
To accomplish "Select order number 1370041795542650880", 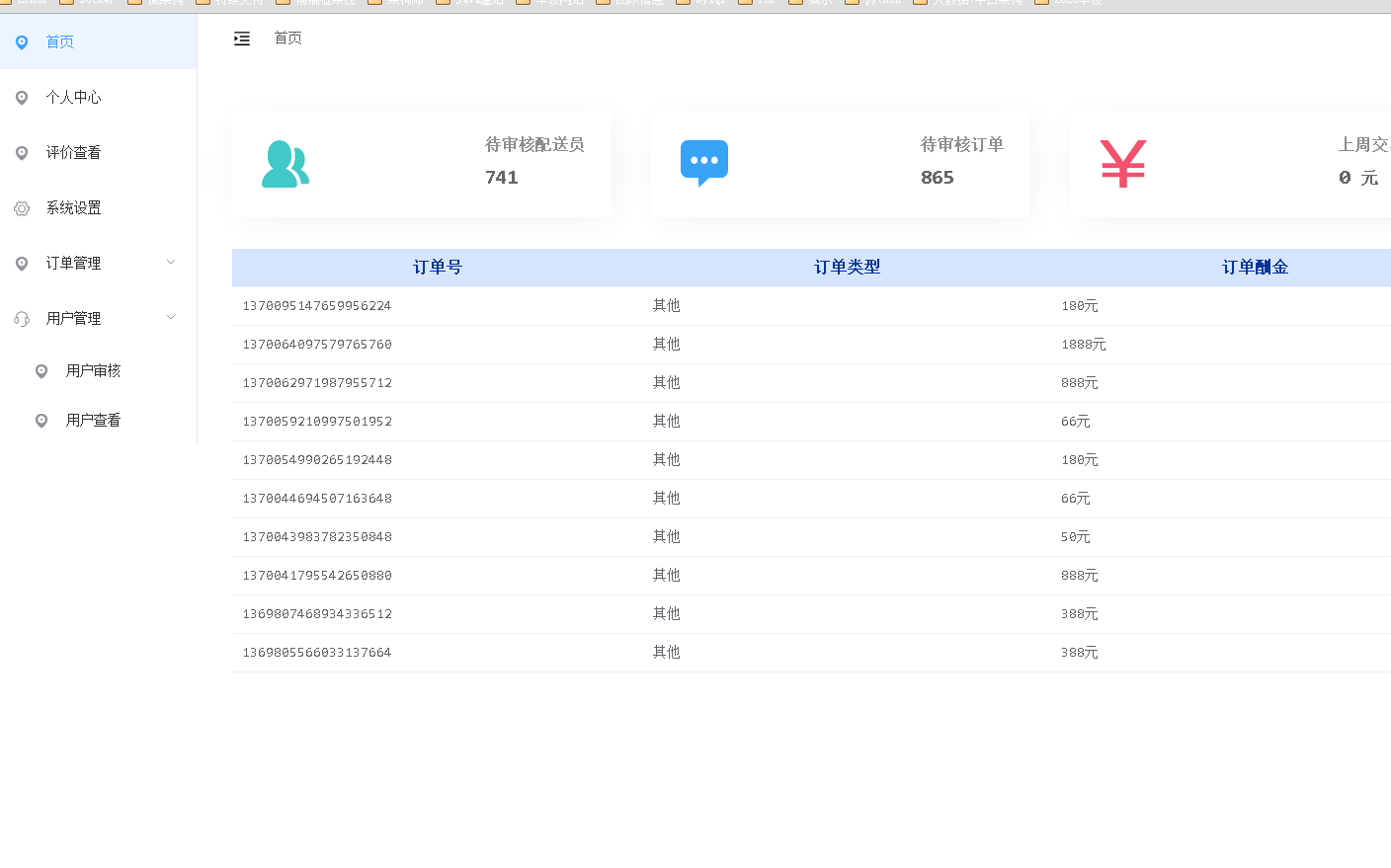I will (x=317, y=576).
